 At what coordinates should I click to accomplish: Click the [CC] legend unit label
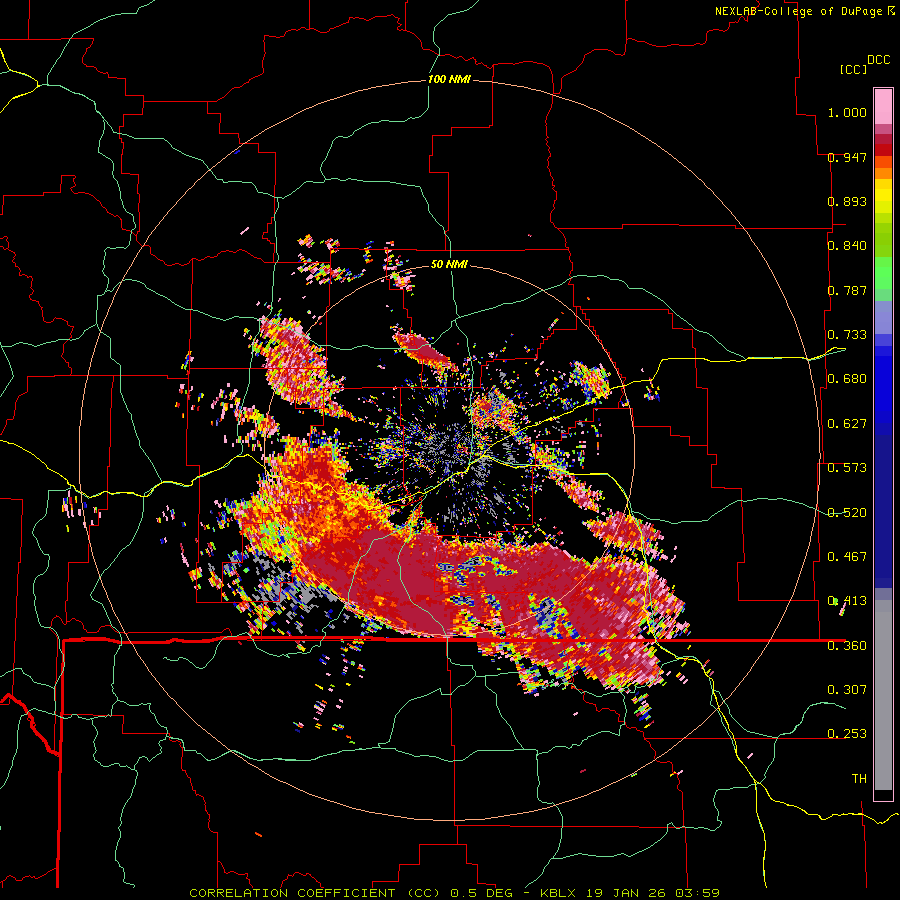(x=852, y=69)
